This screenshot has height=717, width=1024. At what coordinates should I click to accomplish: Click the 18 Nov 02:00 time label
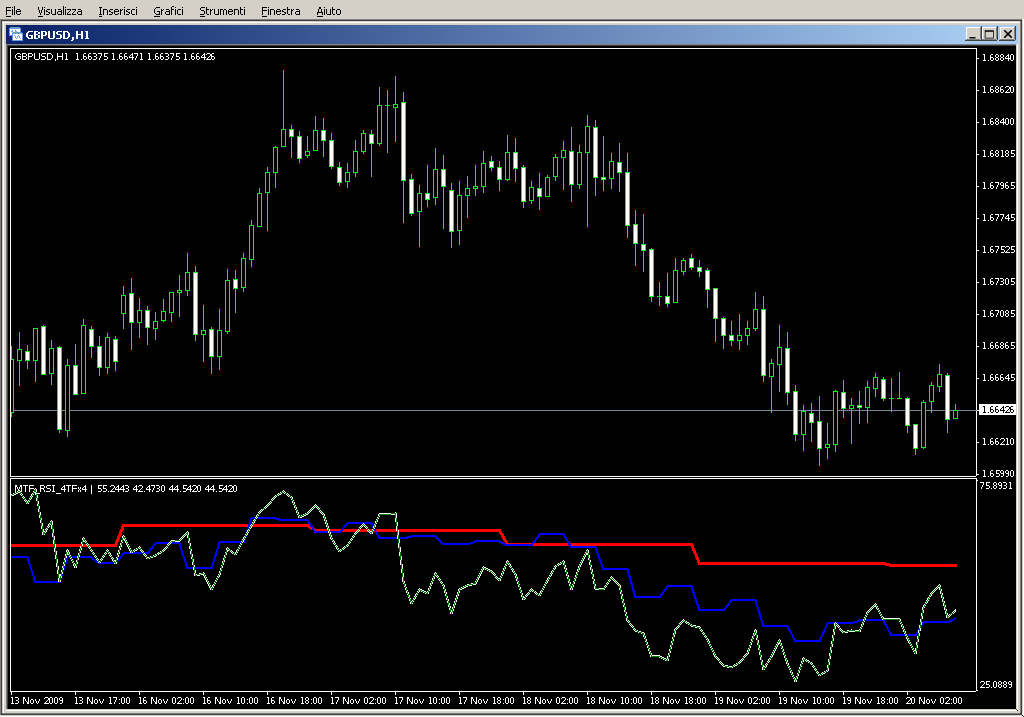[550, 701]
